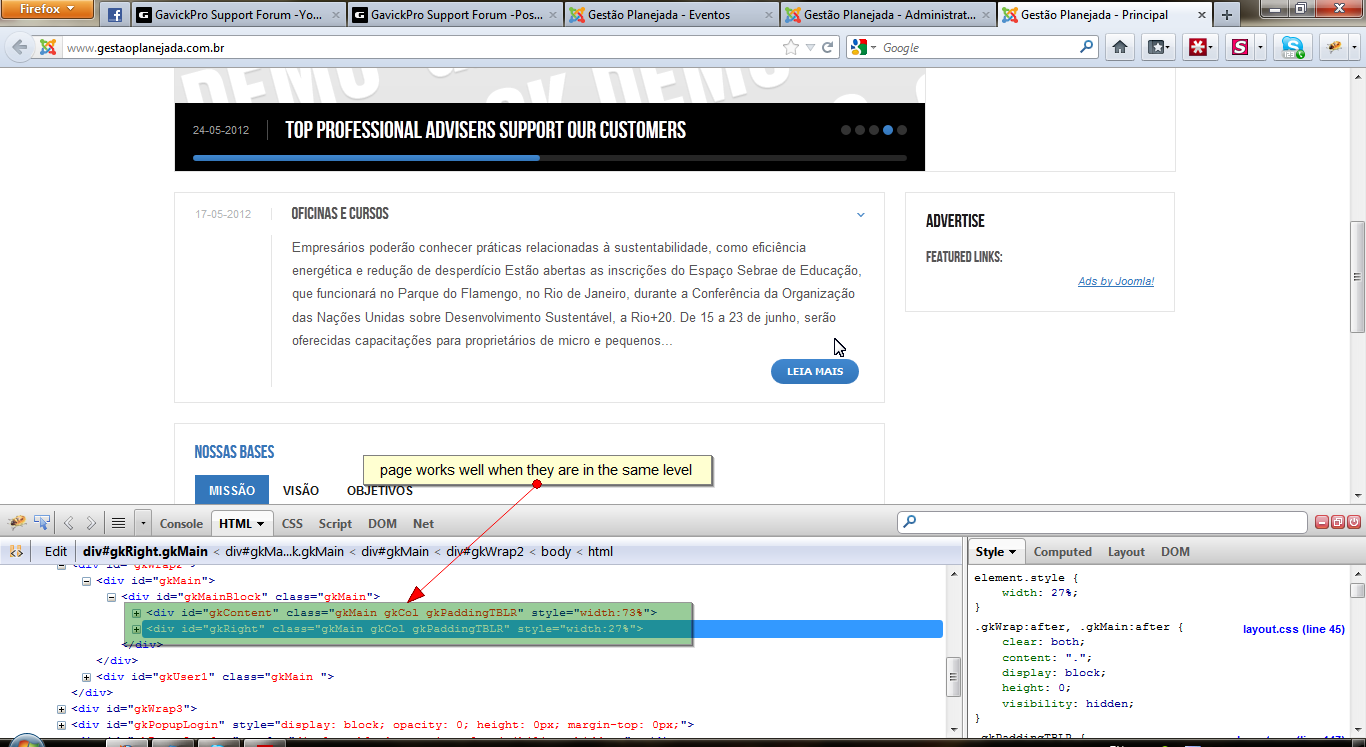Go to the browser home page
This screenshot has height=747, width=1366.
1120,47
